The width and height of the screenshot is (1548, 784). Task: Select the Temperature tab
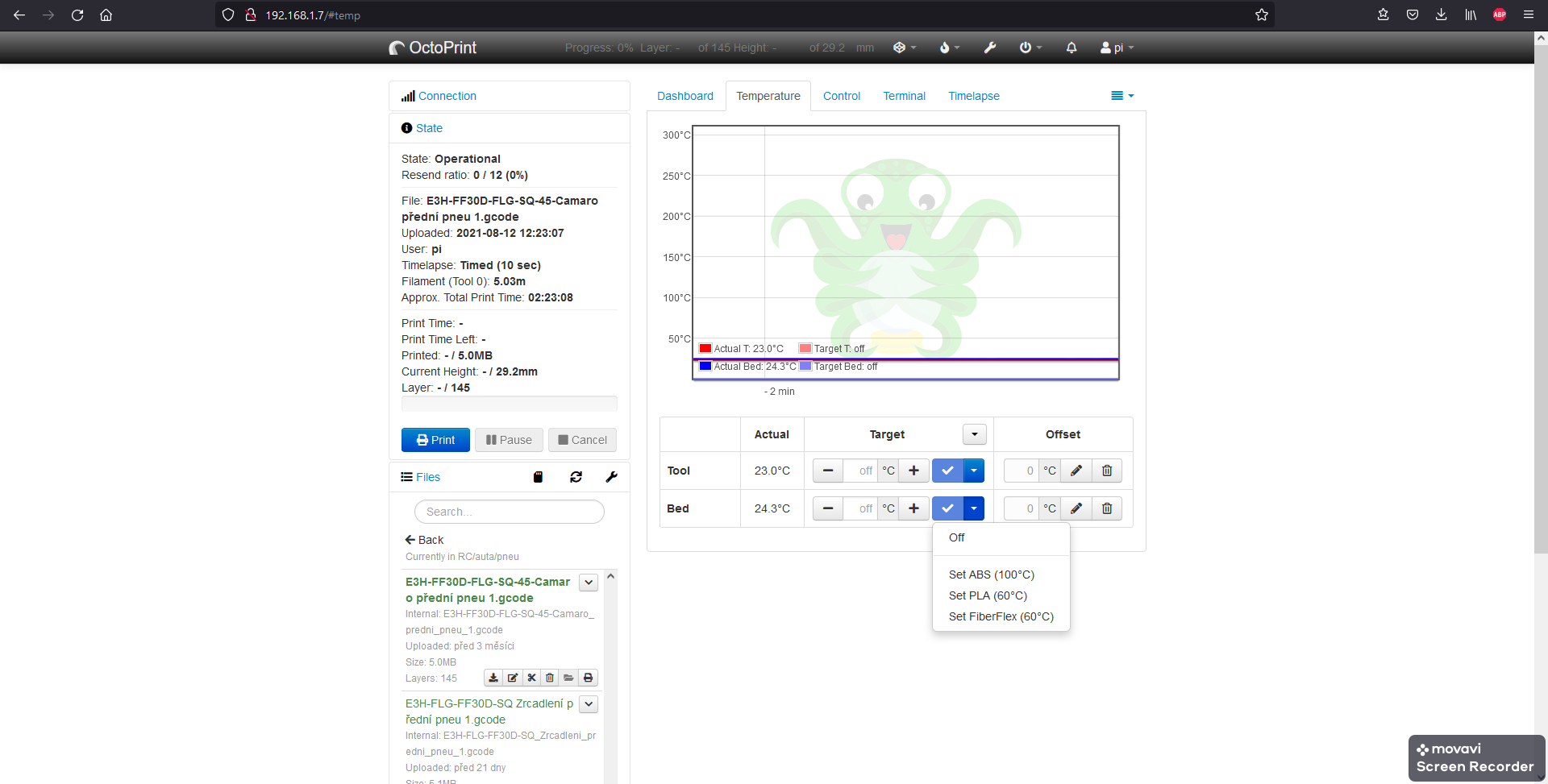pos(768,96)
